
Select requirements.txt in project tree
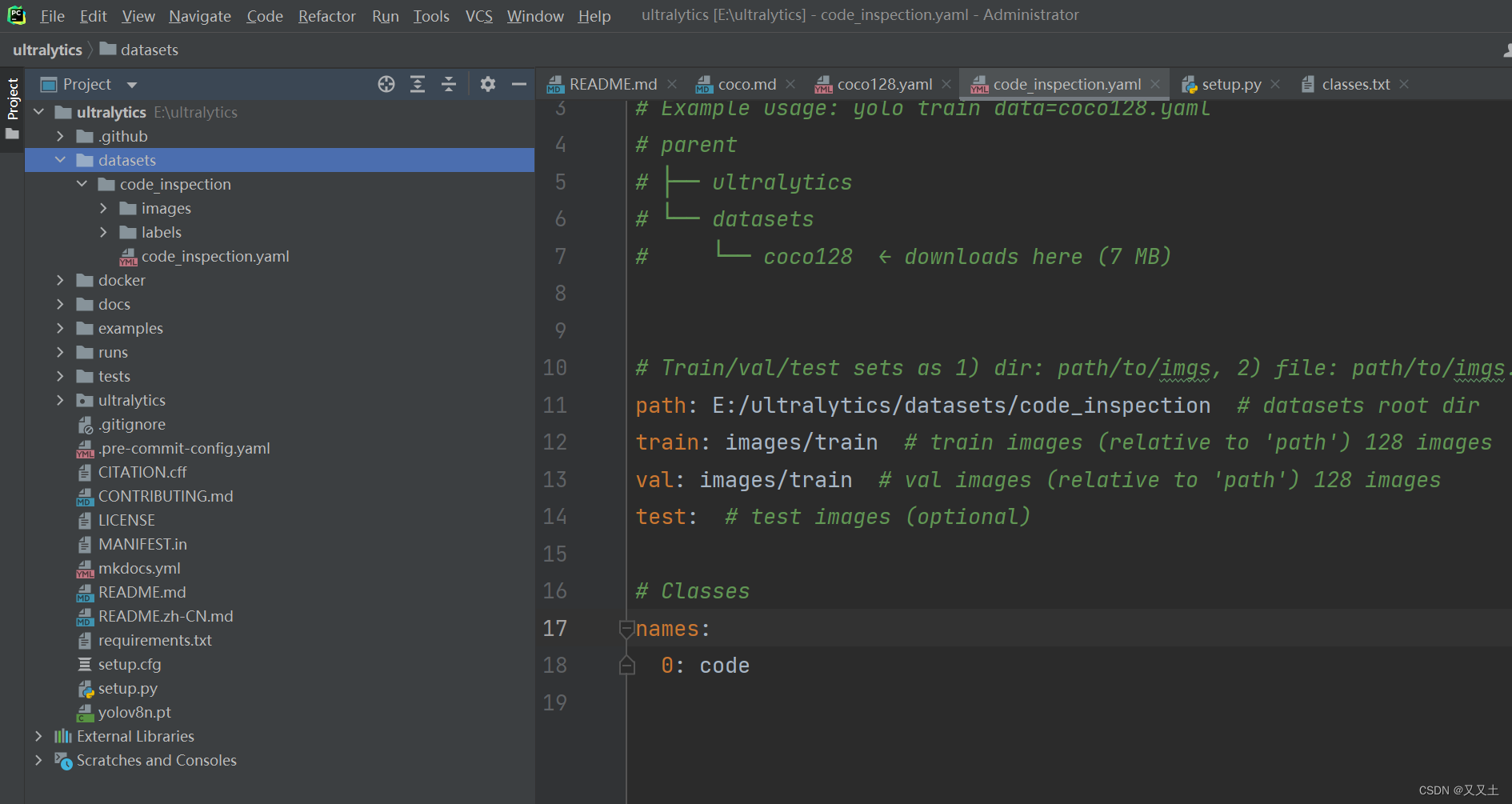(154, 640)
